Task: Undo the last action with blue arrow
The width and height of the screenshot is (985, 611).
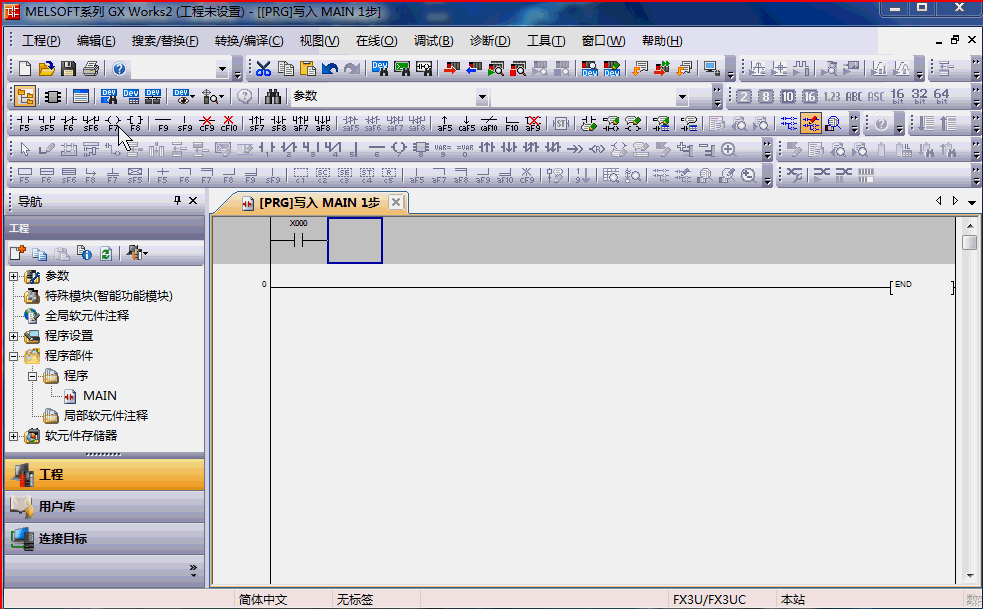Action: [330, 68]
